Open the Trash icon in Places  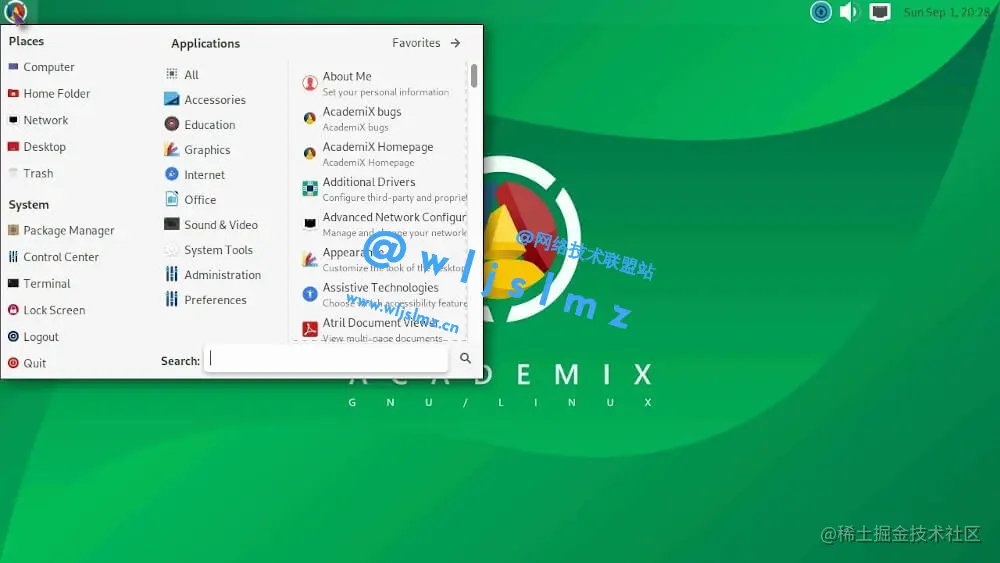click(x=13, y=173)
